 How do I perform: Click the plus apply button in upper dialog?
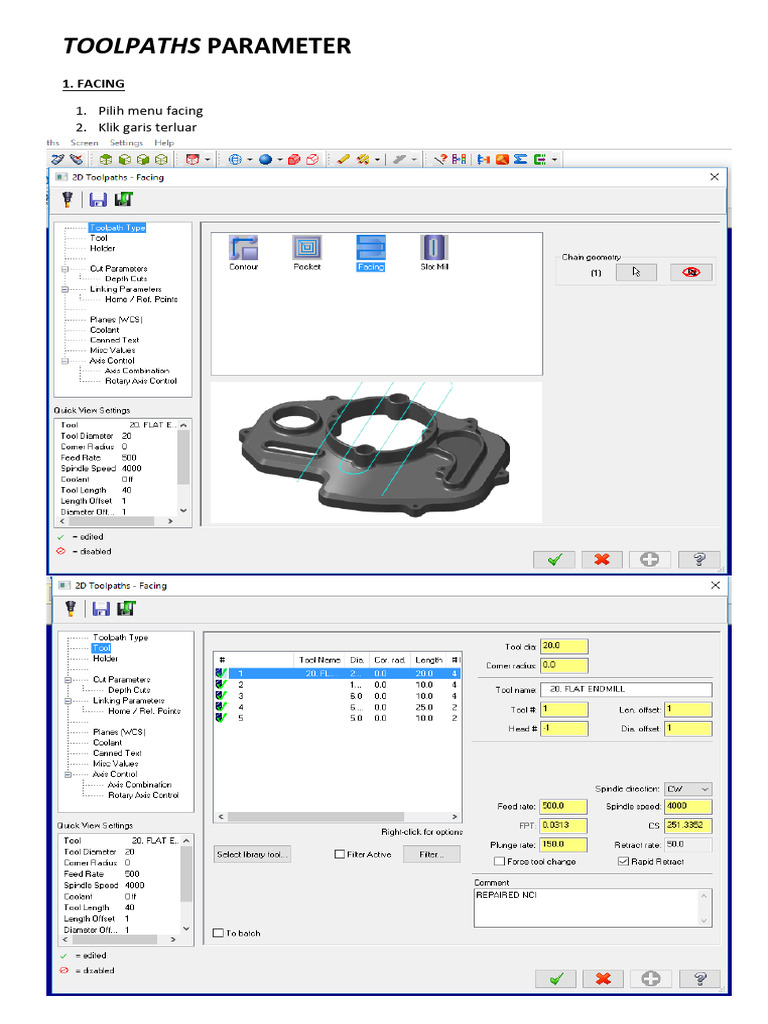[x=649, y=560]
